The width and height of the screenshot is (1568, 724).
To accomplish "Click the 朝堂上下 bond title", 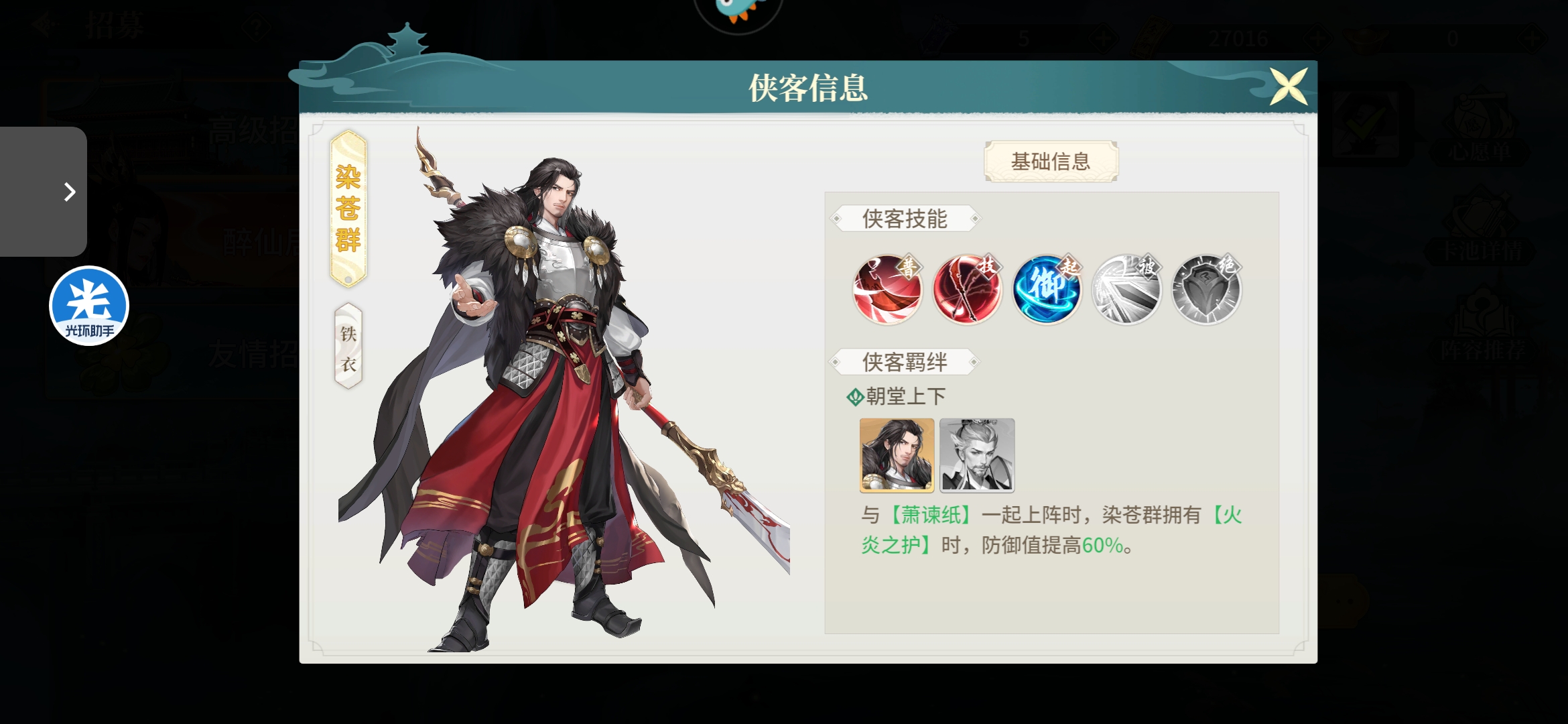I will point(905,396).
